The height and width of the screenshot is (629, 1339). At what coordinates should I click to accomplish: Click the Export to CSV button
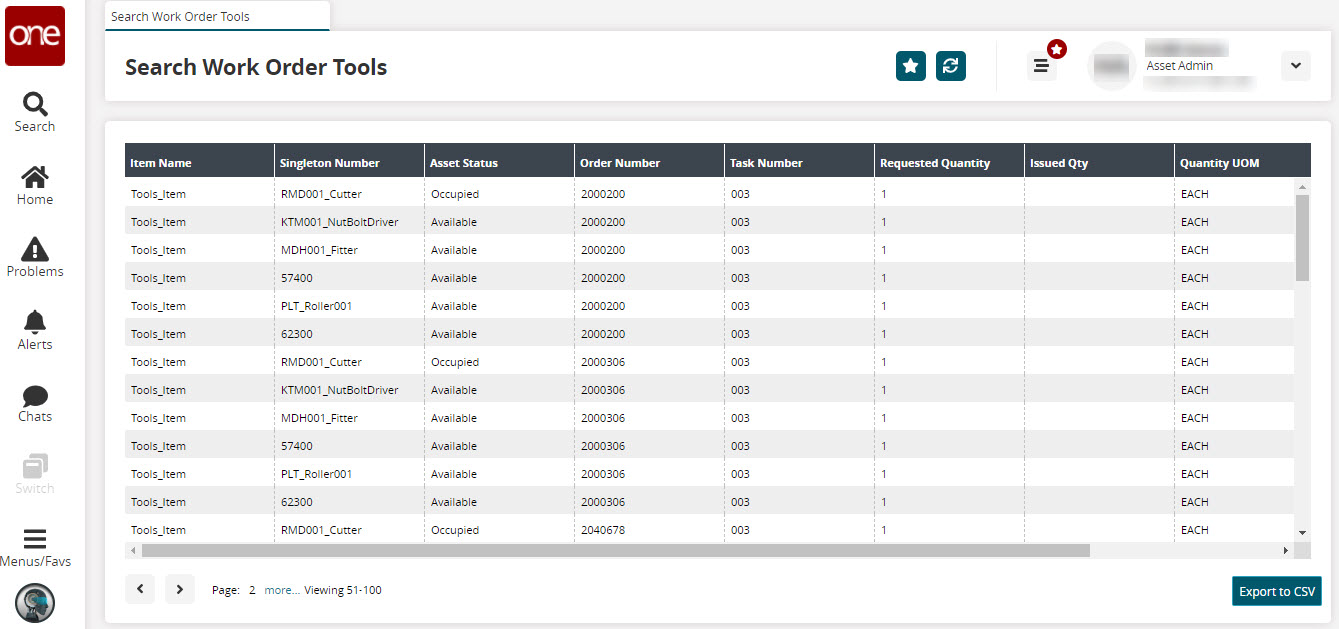[x=1276, y=591]
